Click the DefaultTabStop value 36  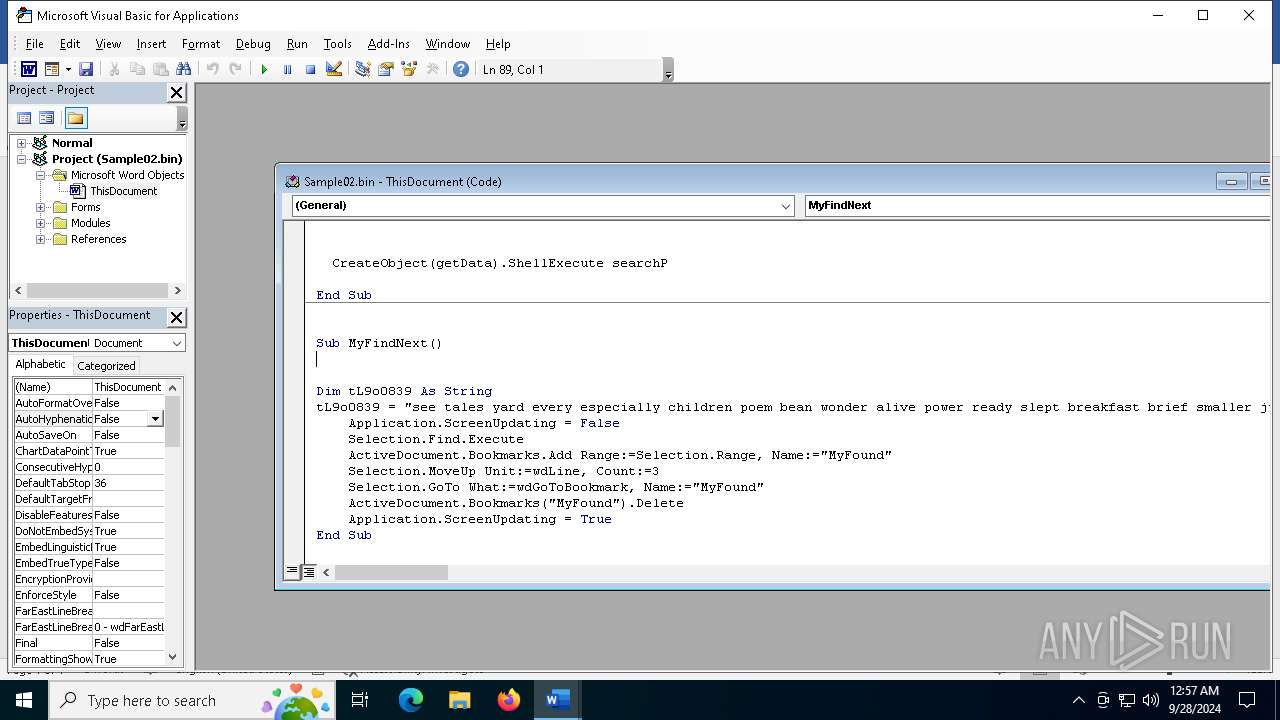[128, 483]
